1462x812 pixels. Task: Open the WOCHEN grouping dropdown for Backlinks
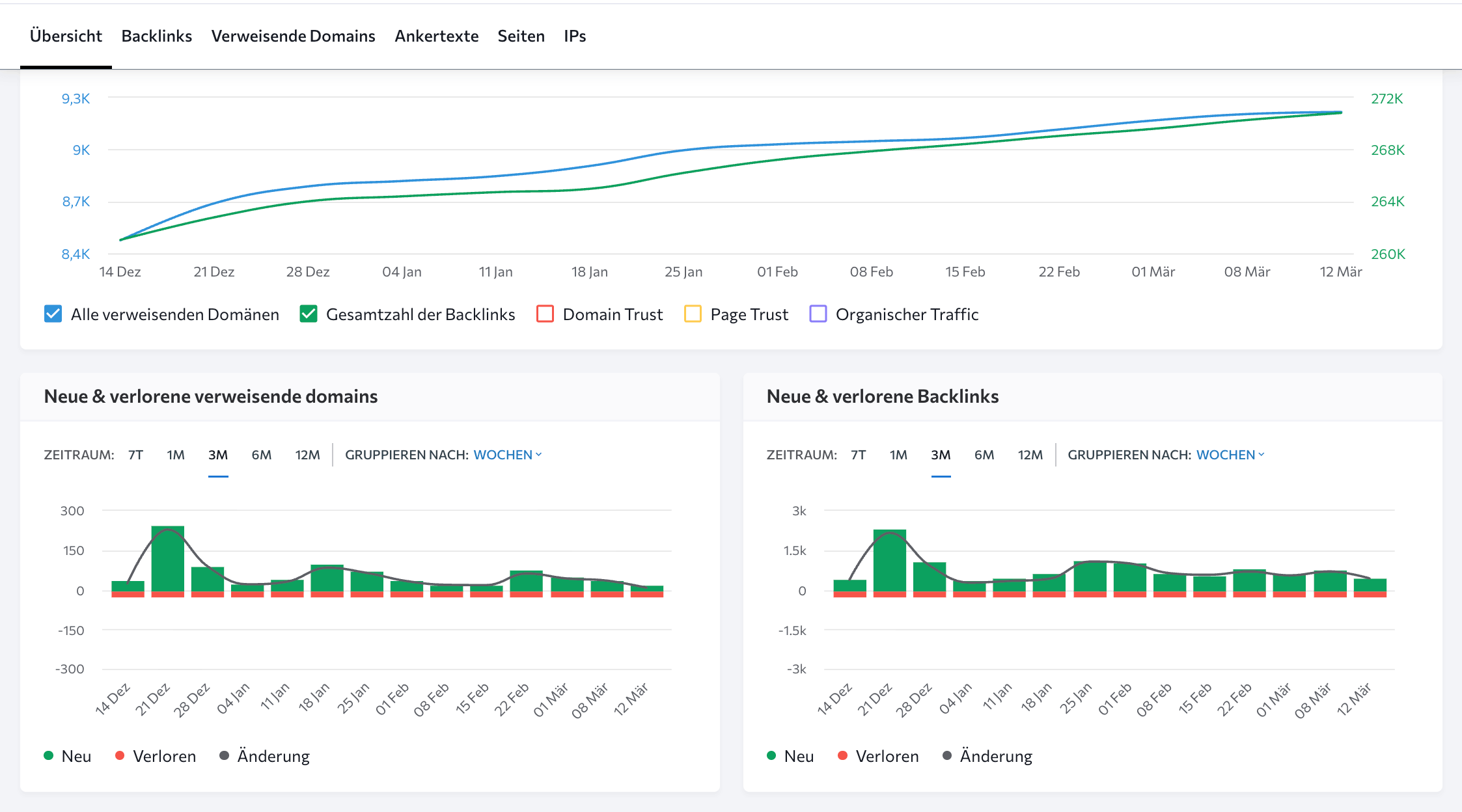click(x=1230, y=454)
